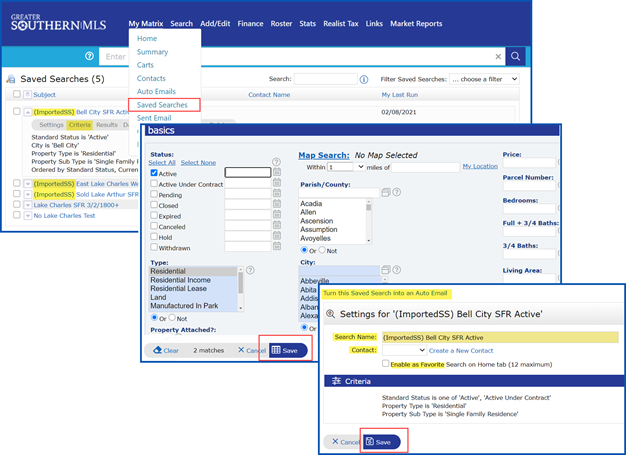Choose Auto Emails from My Matrix menu
Viewport: 626px width, 455px height.
(x=156, y=91)
